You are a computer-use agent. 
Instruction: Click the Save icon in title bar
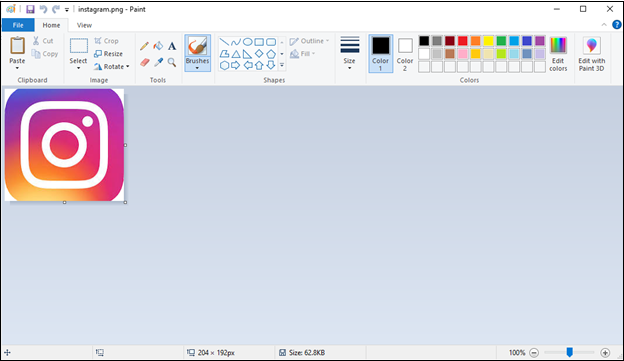[x=30, y=9]
